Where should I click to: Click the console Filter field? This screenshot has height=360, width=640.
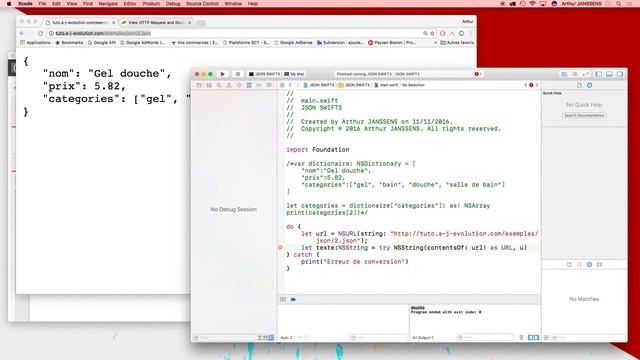[x=485, y=338]
